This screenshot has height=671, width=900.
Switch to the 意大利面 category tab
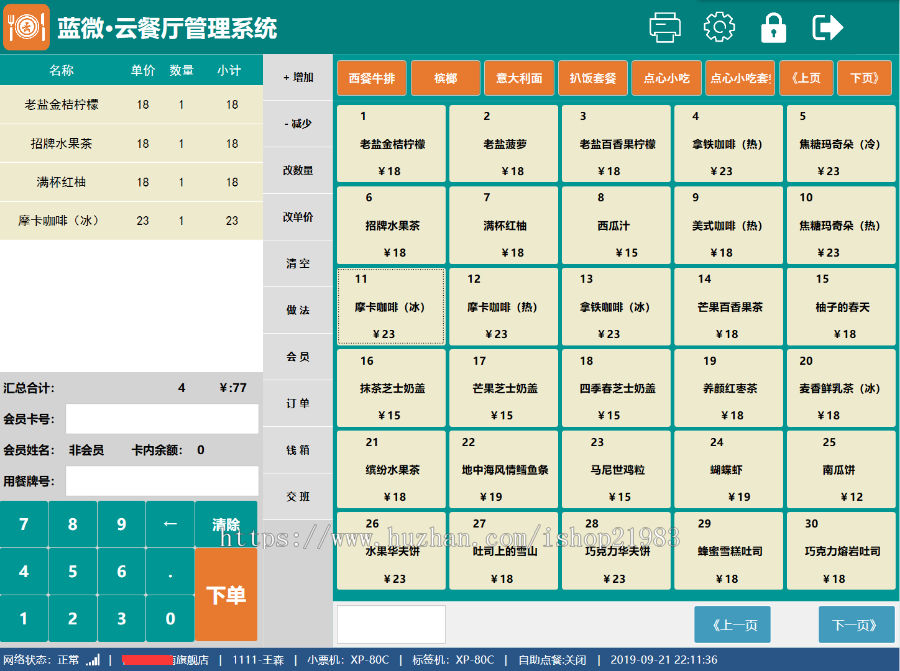point(520,78)
